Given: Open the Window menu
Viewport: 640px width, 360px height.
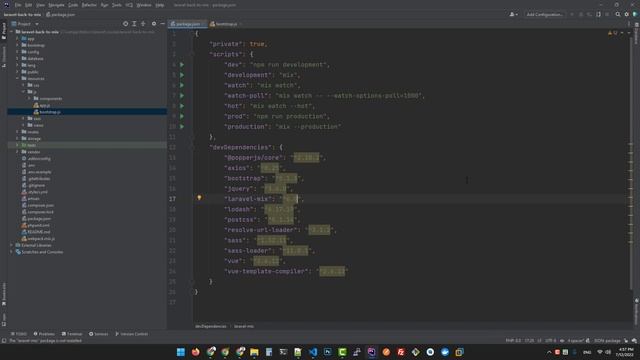Looking at the screenshot, I should 144,5.
